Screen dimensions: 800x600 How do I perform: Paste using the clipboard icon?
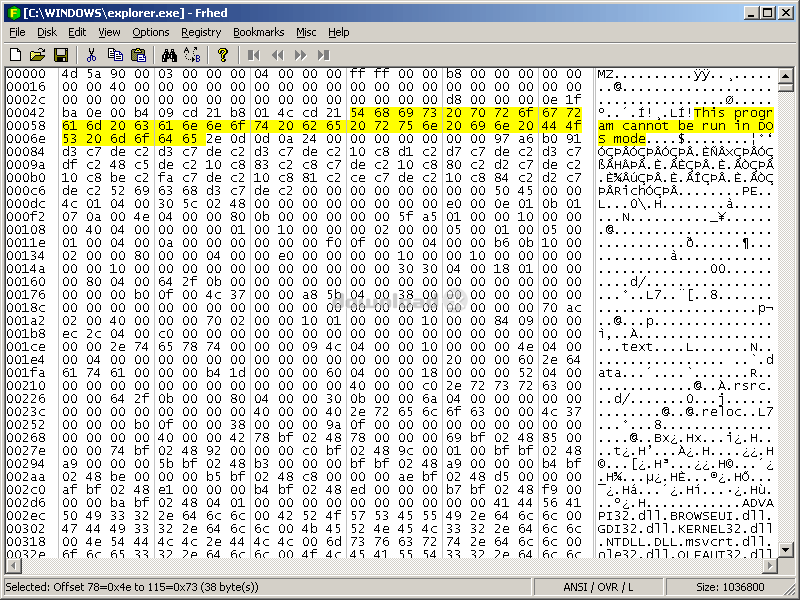138,55
